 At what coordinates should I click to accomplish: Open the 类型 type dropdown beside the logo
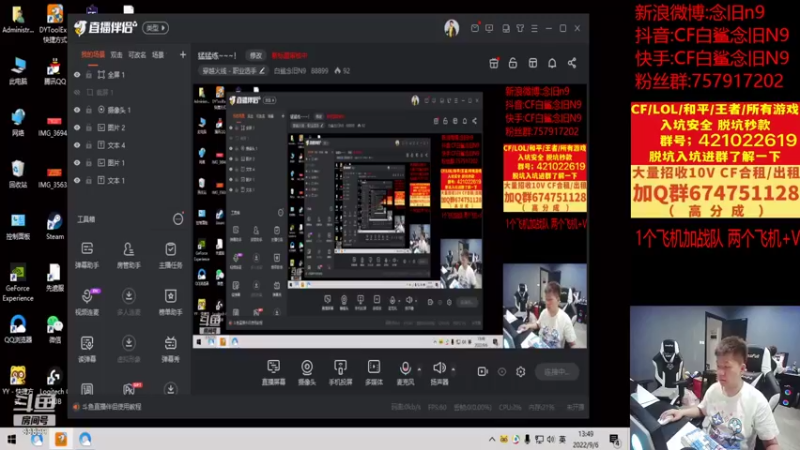(155, 28)
